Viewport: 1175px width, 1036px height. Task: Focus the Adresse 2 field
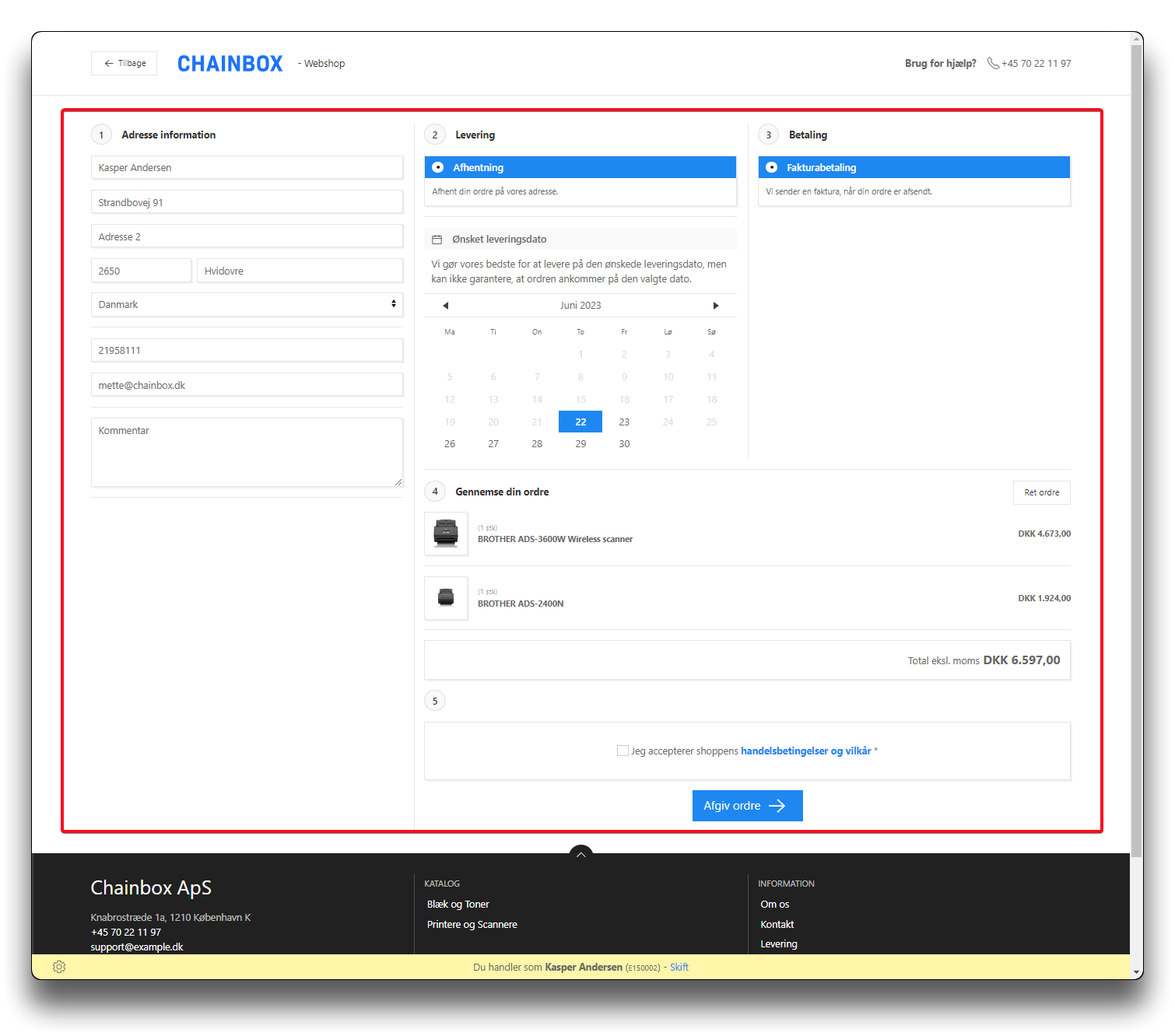[x=247, y=236]
